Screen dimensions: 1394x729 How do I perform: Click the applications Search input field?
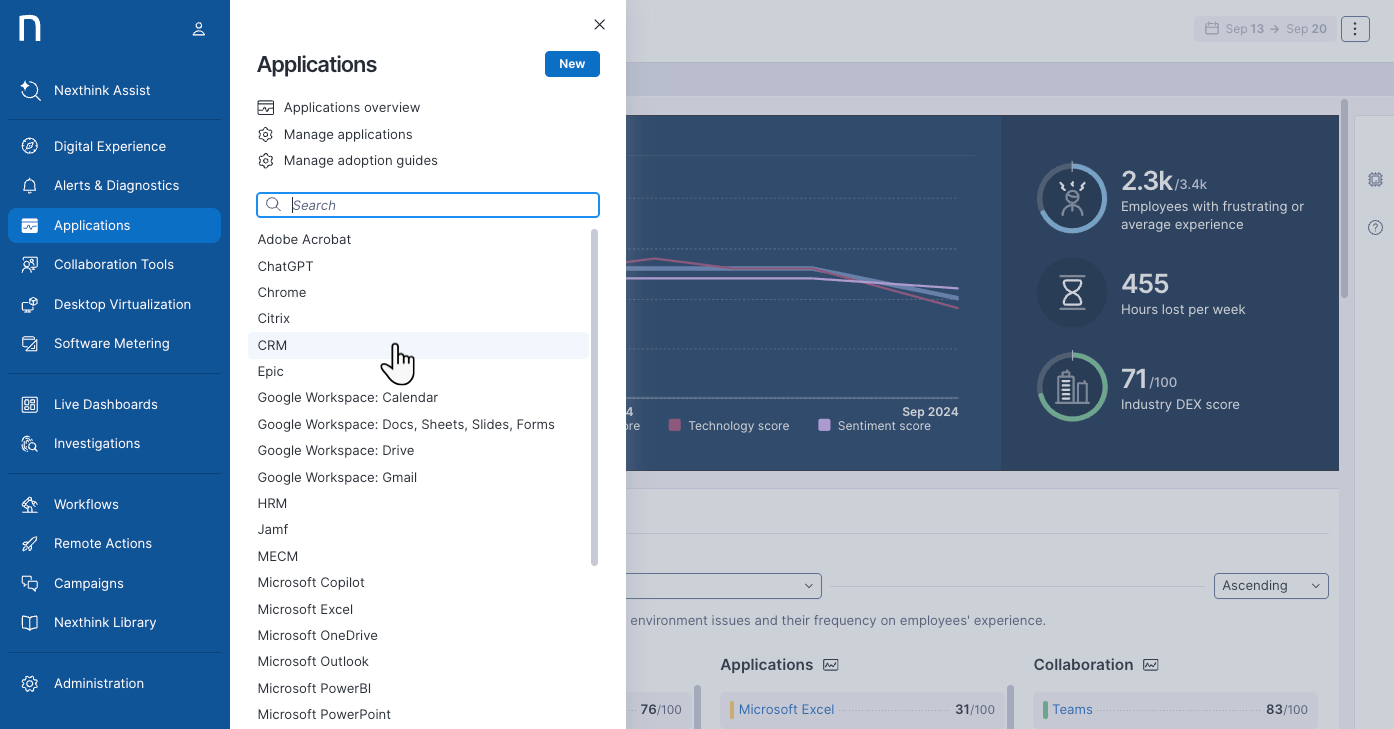(440, 205)
